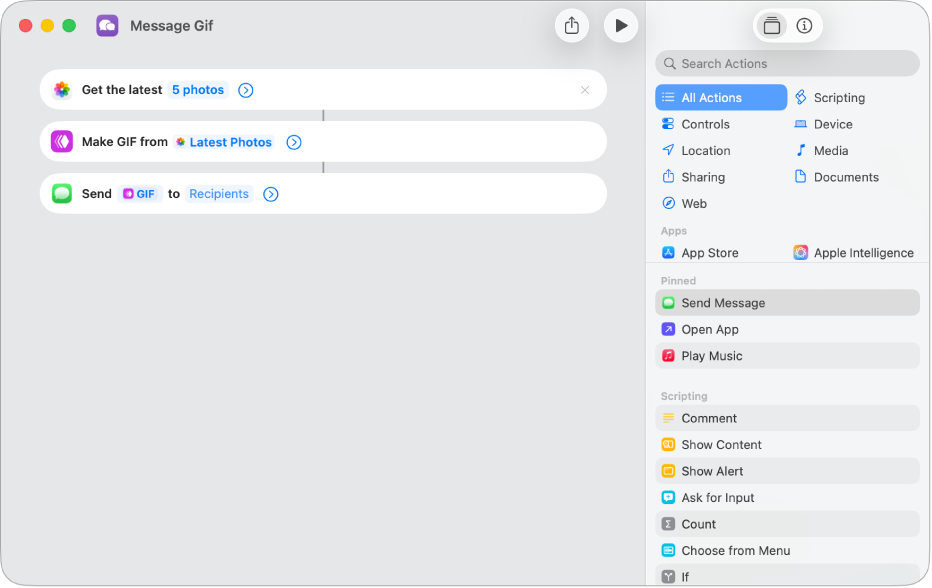Focus the Search Actions field

point(787,64)
